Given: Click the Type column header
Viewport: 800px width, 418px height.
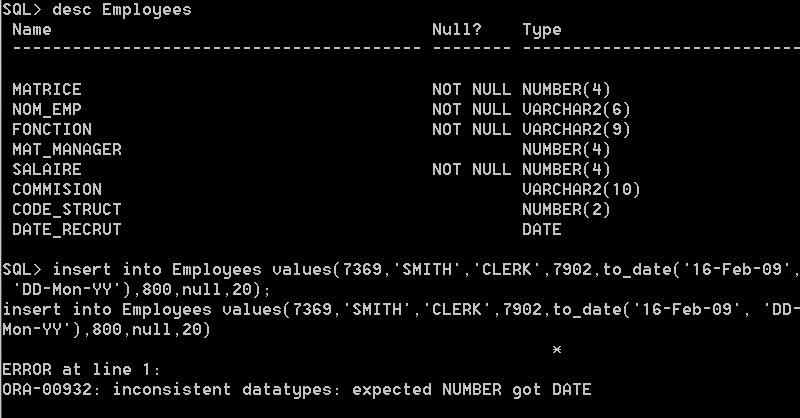Looking at the screenshot, I should click(x=542, y=31).
